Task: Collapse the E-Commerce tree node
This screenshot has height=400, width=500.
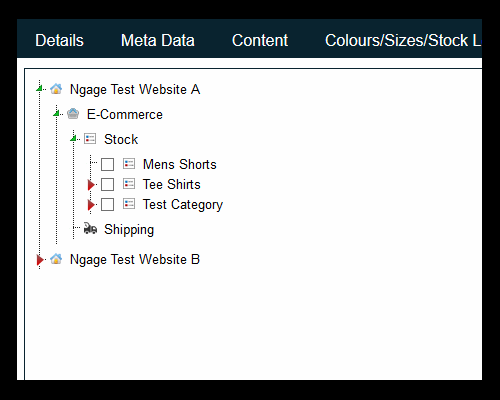Action: (x=57, y=113)
